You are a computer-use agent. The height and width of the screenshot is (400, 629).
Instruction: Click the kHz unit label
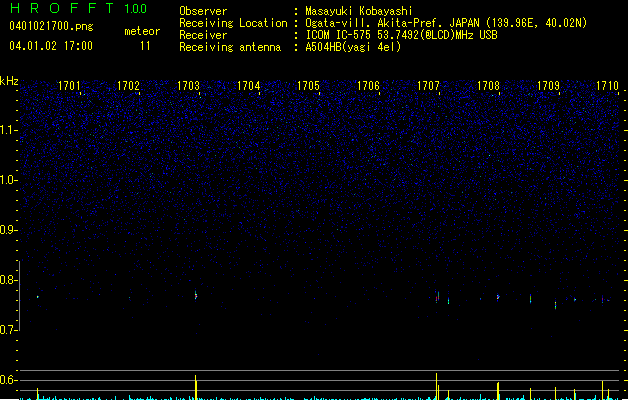coord(9,81)
